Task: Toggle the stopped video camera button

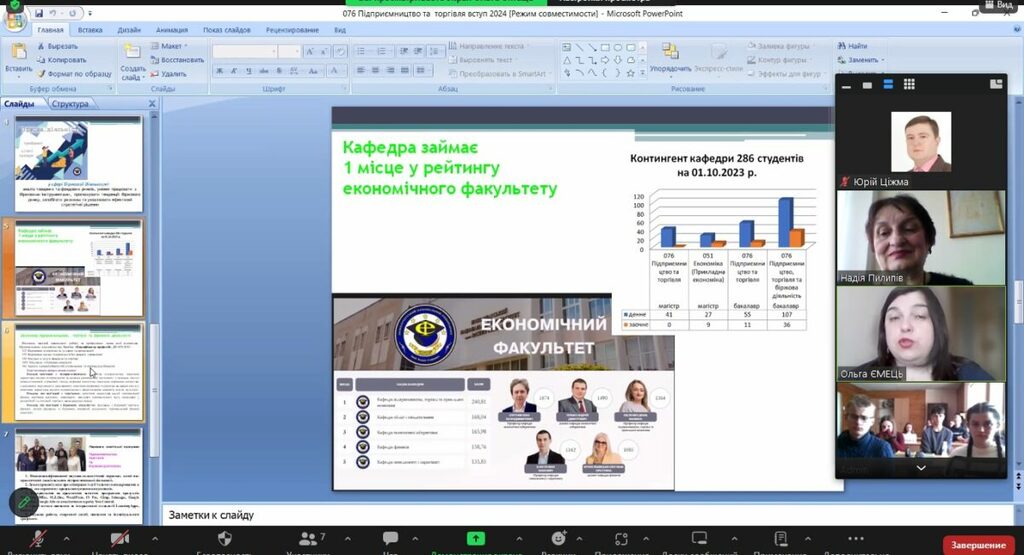Action: coord(118,539)
